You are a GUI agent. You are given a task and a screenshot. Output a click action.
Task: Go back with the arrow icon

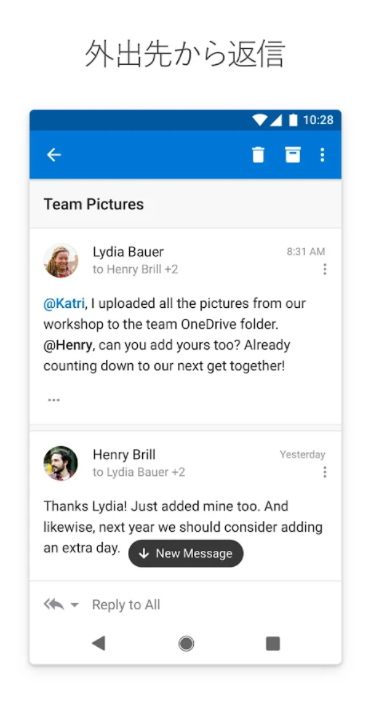pos(54,155)
